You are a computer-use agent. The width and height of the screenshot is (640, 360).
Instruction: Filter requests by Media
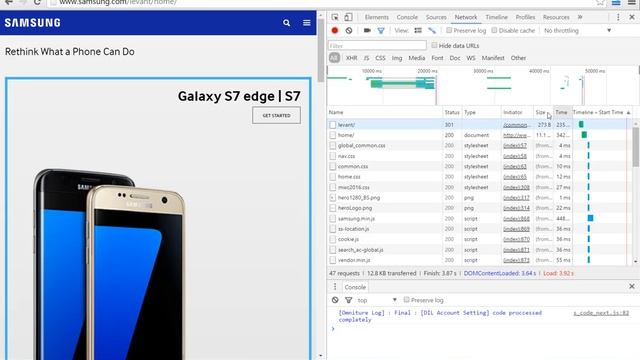click(x=416, y=58)
